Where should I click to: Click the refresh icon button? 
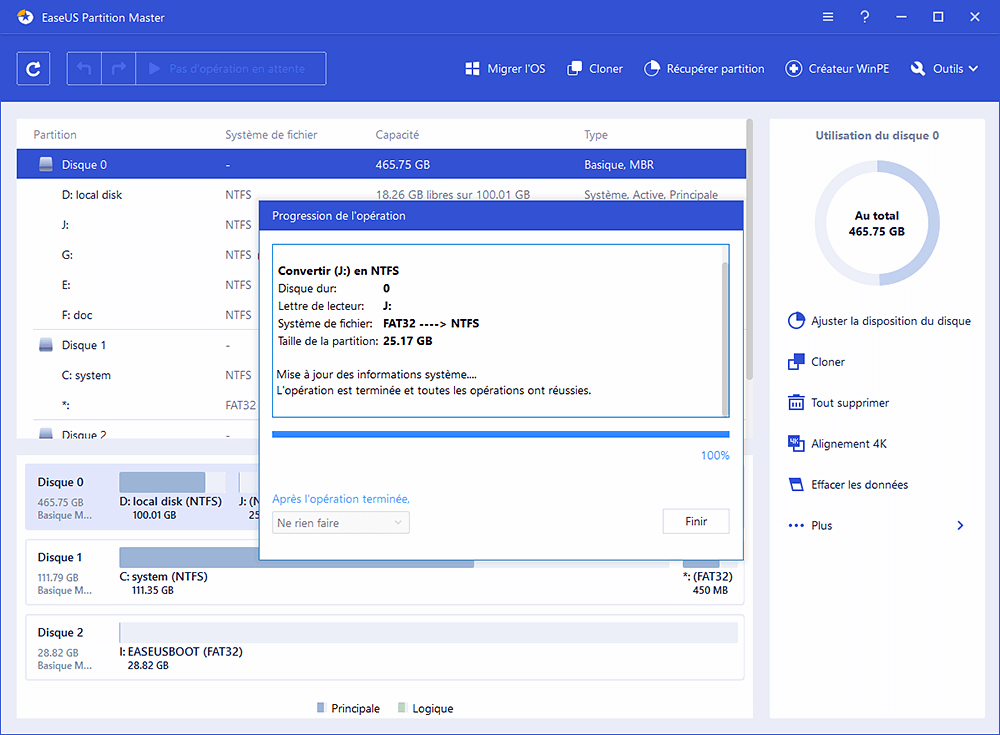(x=33, y=69)
